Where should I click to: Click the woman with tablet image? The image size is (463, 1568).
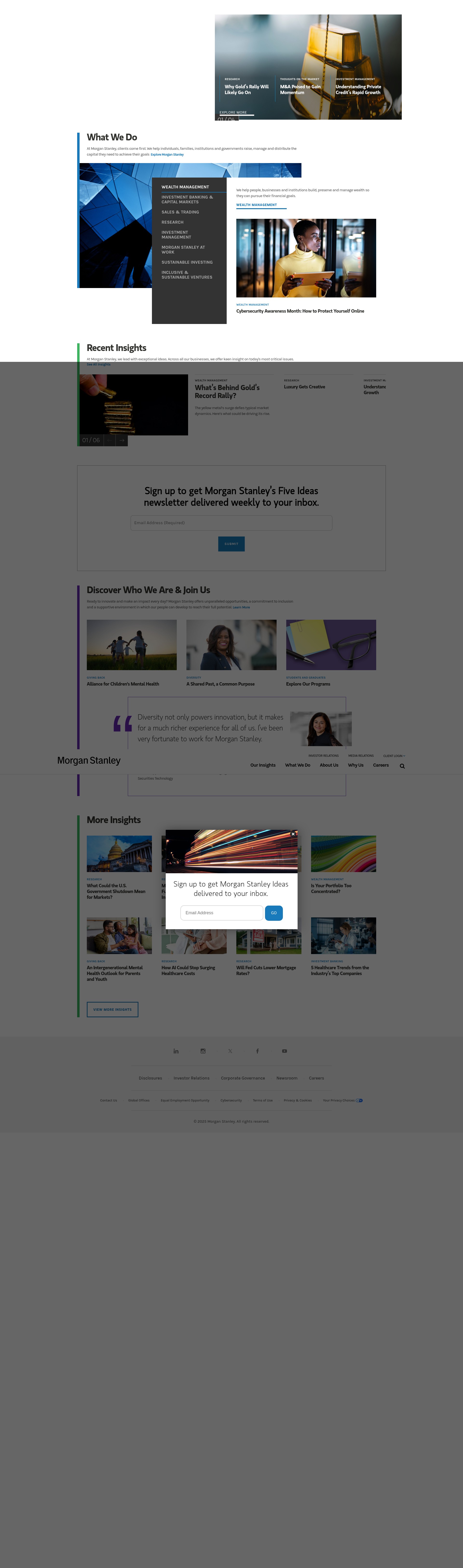pos(306,258)
